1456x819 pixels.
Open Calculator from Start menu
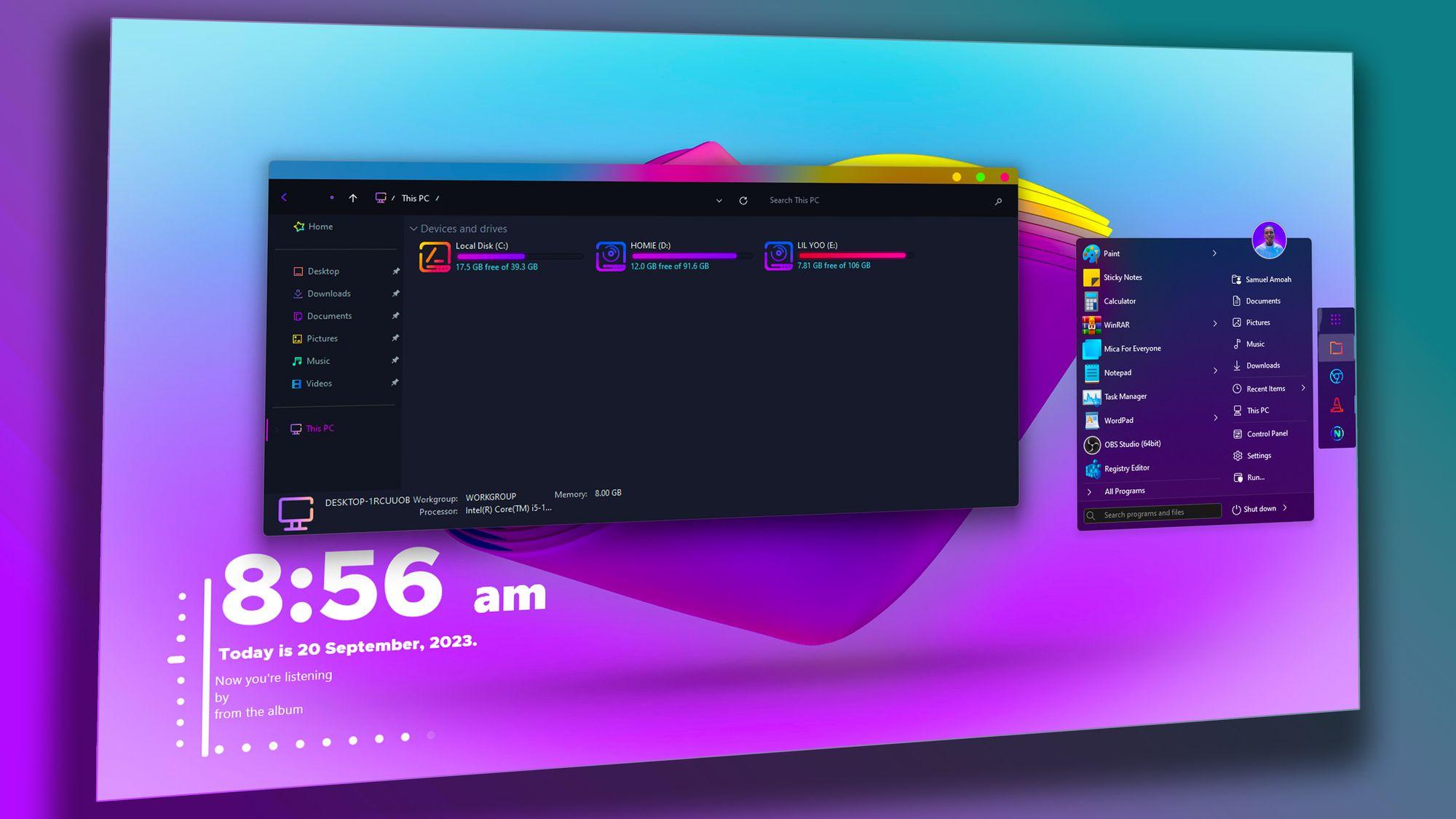(x=1119, y=301)
